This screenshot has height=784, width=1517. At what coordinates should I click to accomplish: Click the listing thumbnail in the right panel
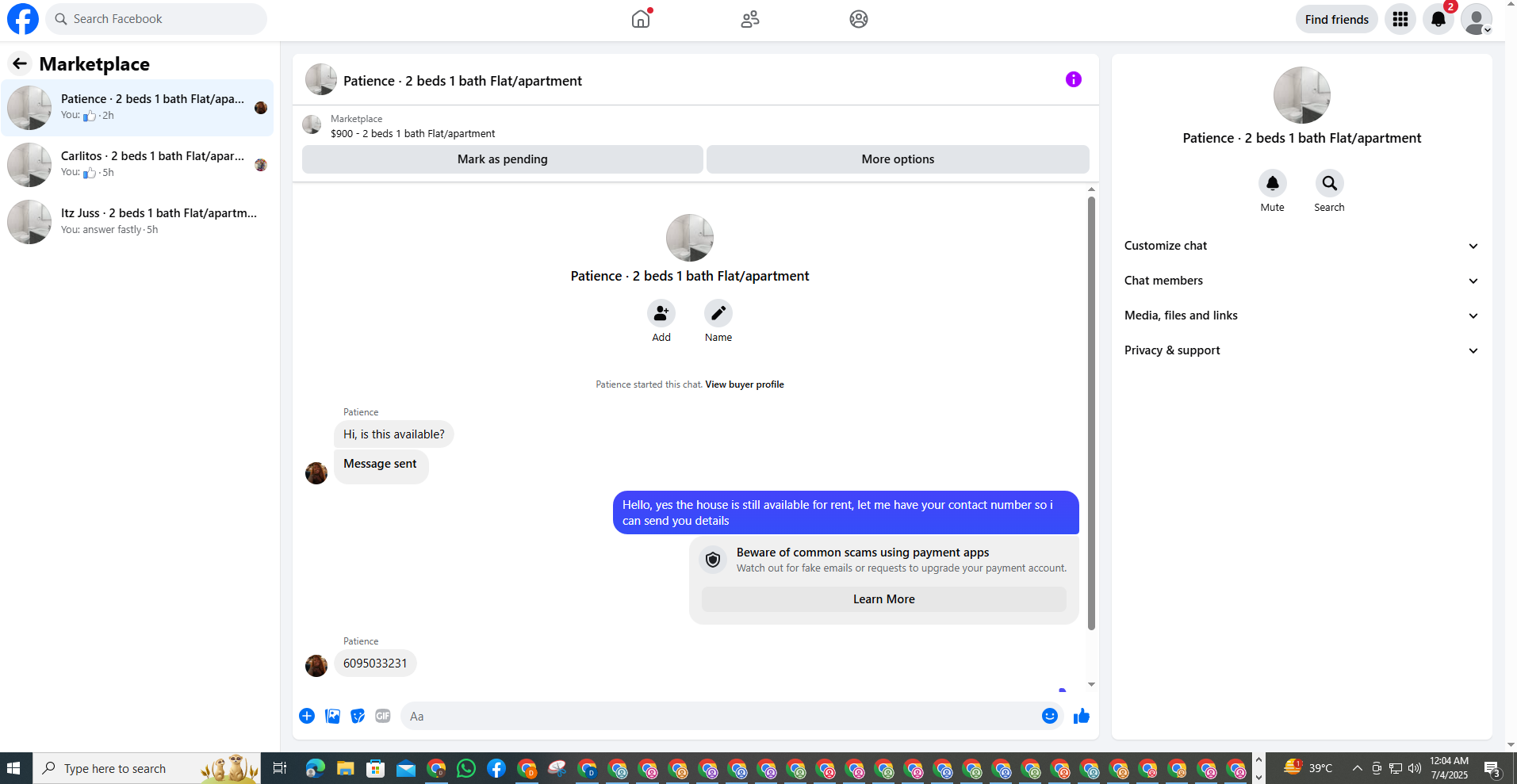(x=1301, y=95)
